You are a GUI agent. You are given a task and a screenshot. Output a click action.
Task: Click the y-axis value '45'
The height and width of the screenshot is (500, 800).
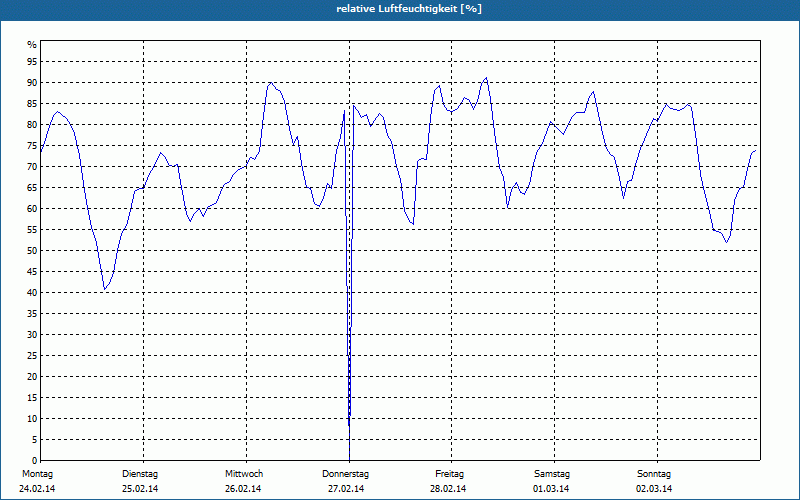click(x=32, y=272)
